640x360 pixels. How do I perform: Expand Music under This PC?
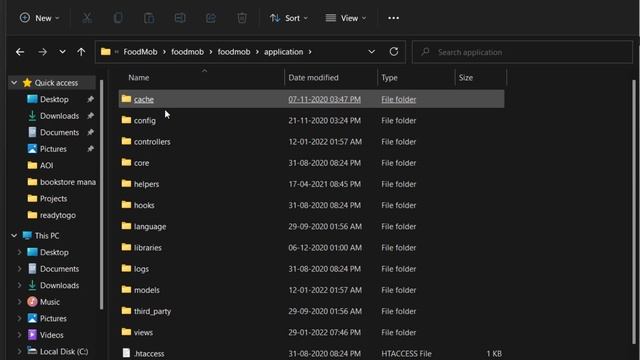(x=19, y=302)
